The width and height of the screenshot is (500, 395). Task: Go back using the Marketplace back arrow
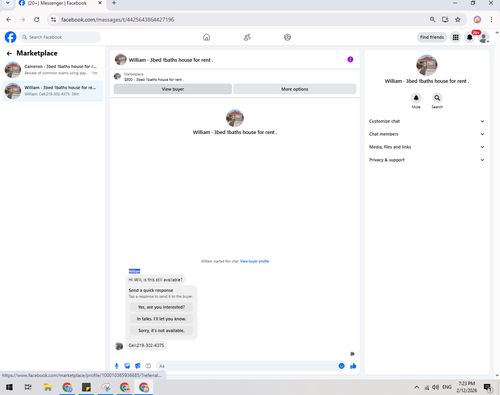pos(9,53)
